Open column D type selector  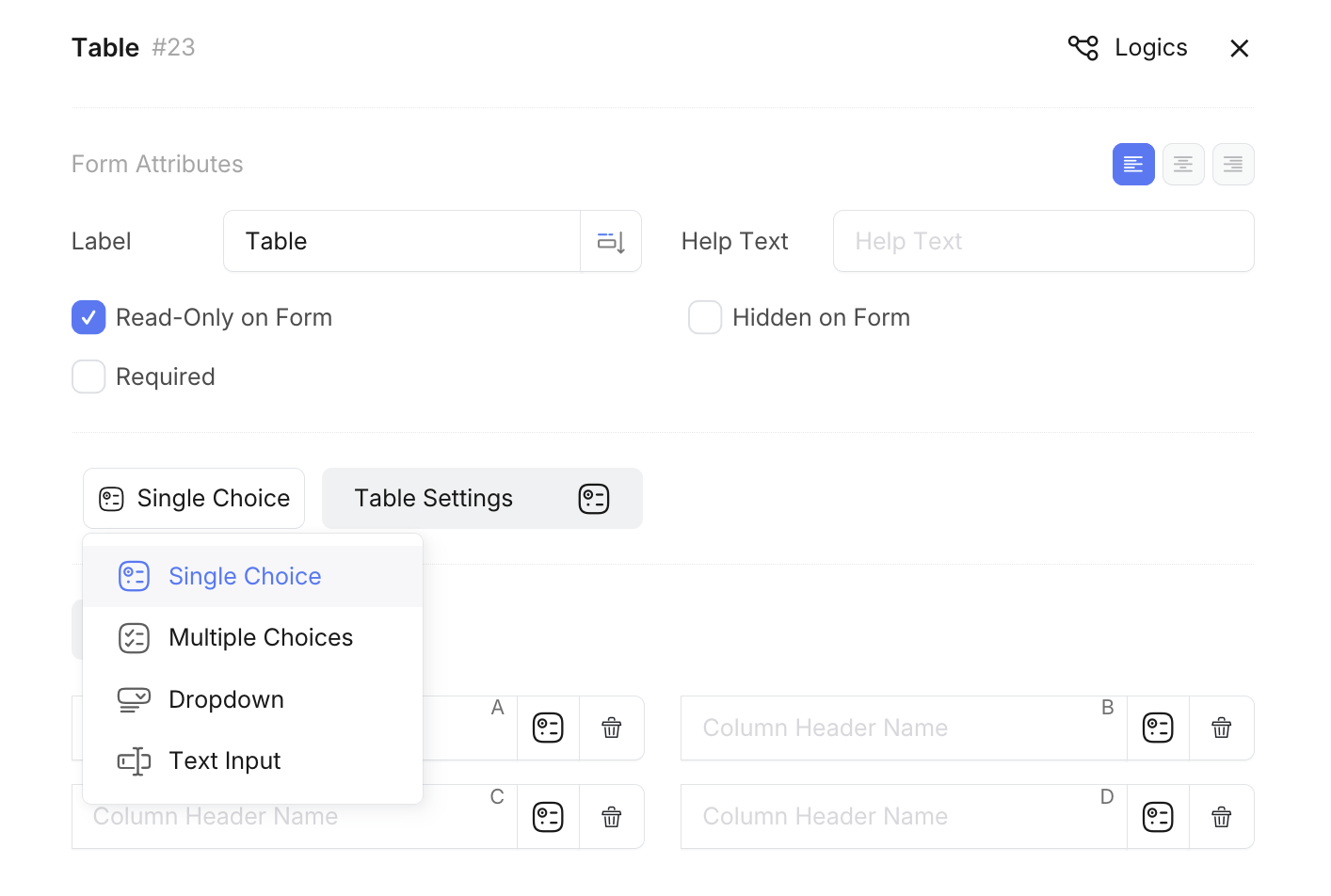pos(1158,817)
